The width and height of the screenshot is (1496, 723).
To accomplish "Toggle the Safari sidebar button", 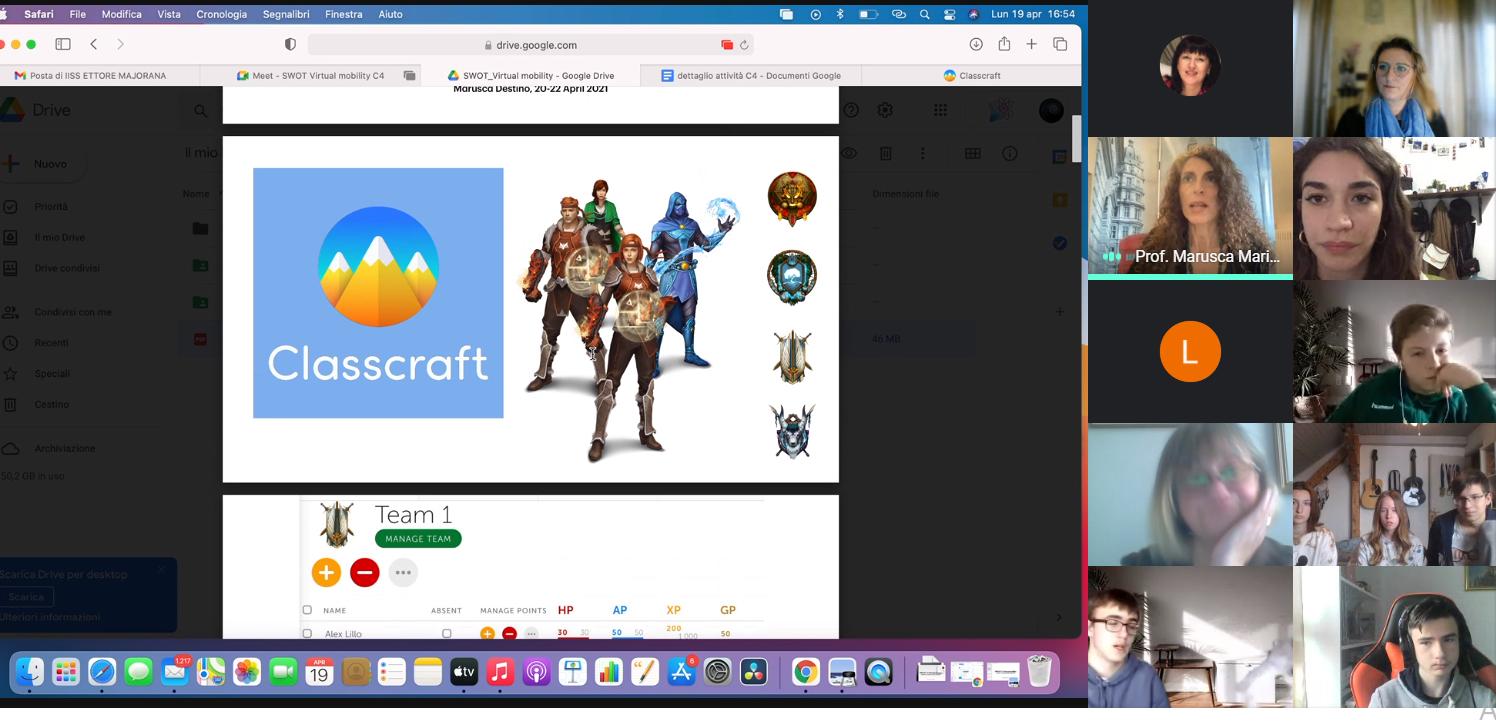I will [63, 44].
